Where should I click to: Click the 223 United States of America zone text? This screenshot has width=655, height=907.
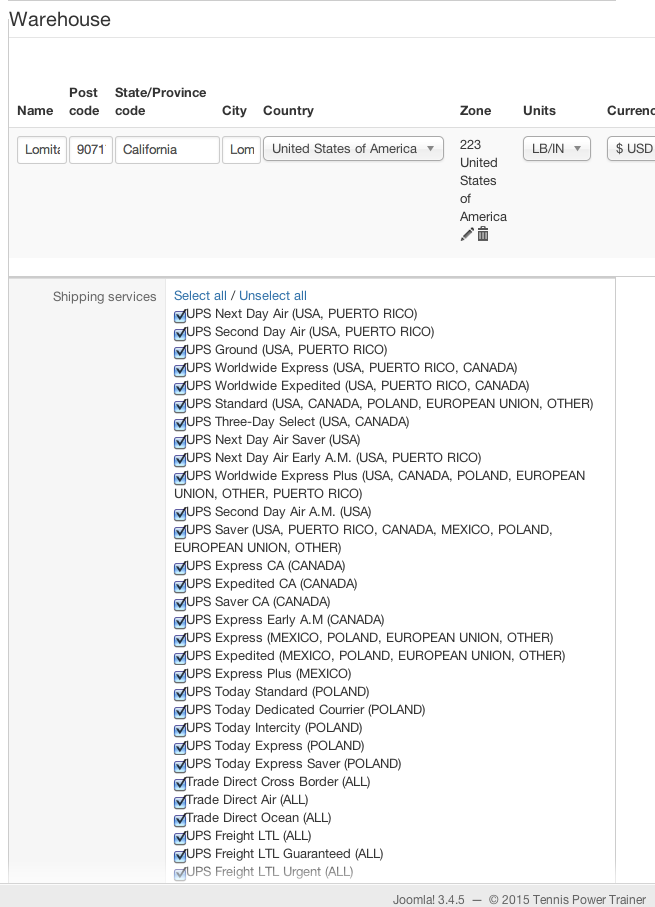483,180
